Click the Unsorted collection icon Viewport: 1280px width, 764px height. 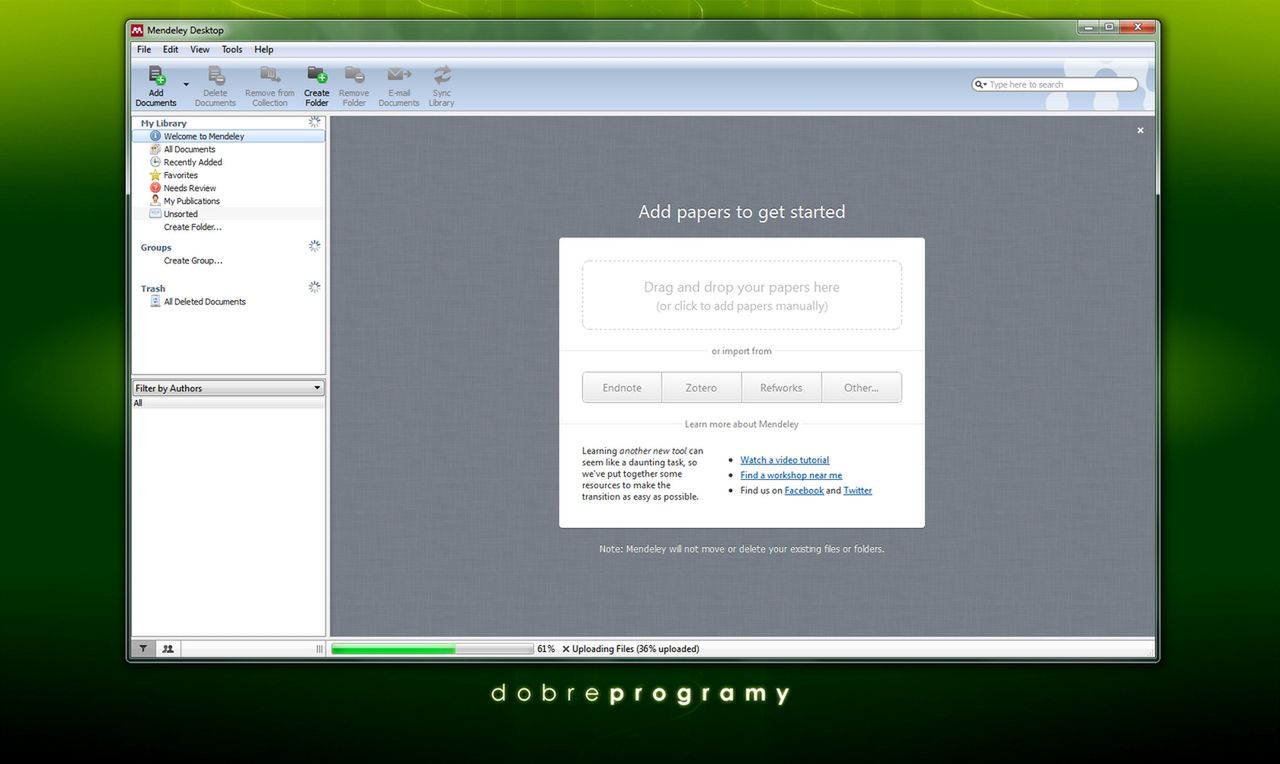[x=155, y=214]
